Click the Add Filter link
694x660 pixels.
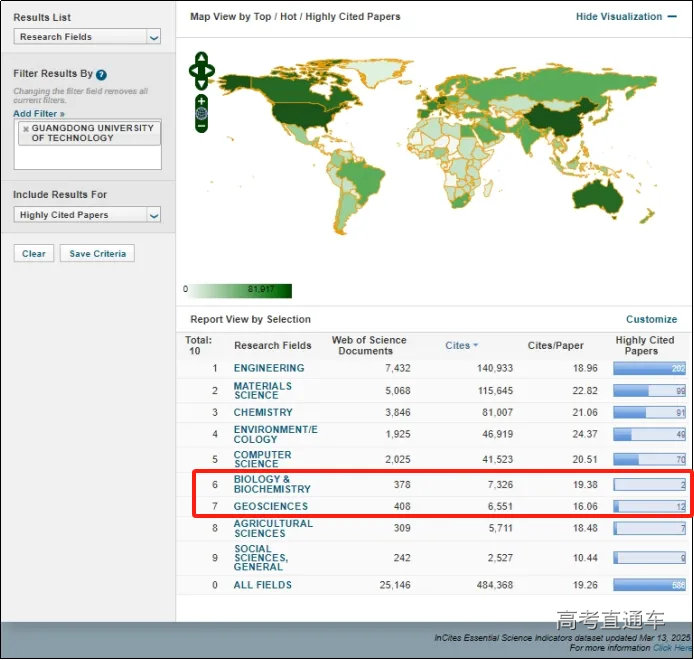(39, 114)
